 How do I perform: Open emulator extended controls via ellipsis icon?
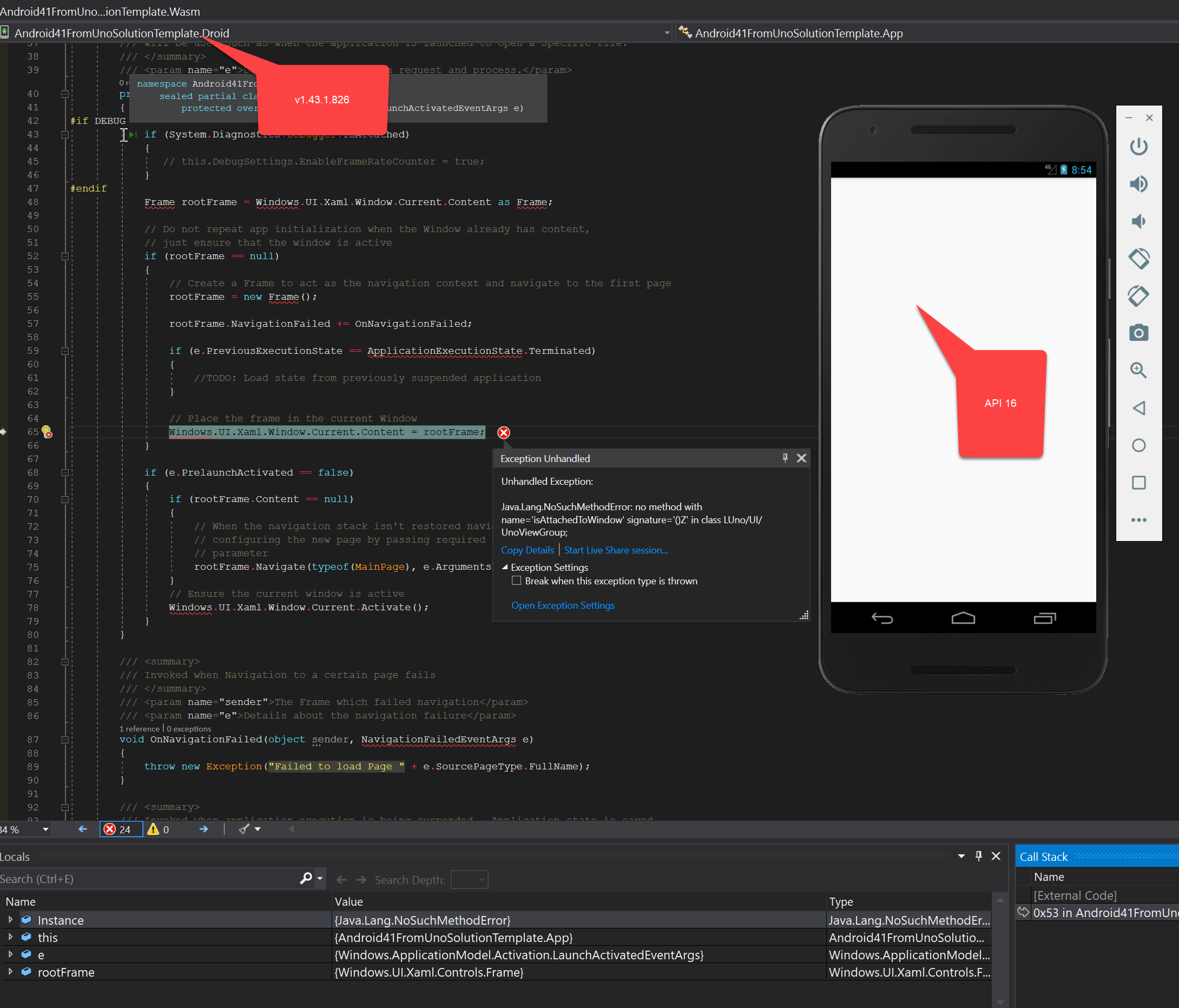[1140, 519]
